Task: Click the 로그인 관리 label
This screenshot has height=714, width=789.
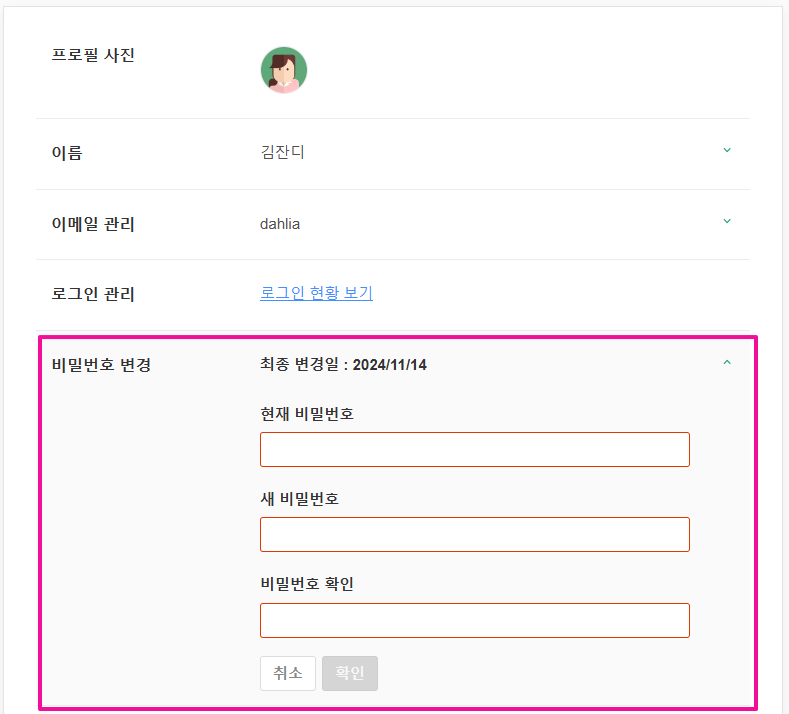Action: 93,294
